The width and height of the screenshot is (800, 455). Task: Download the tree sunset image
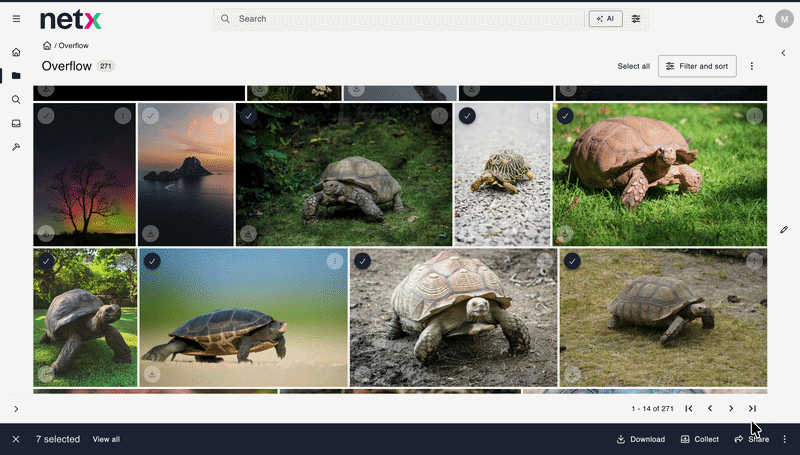tap(46, 234)
